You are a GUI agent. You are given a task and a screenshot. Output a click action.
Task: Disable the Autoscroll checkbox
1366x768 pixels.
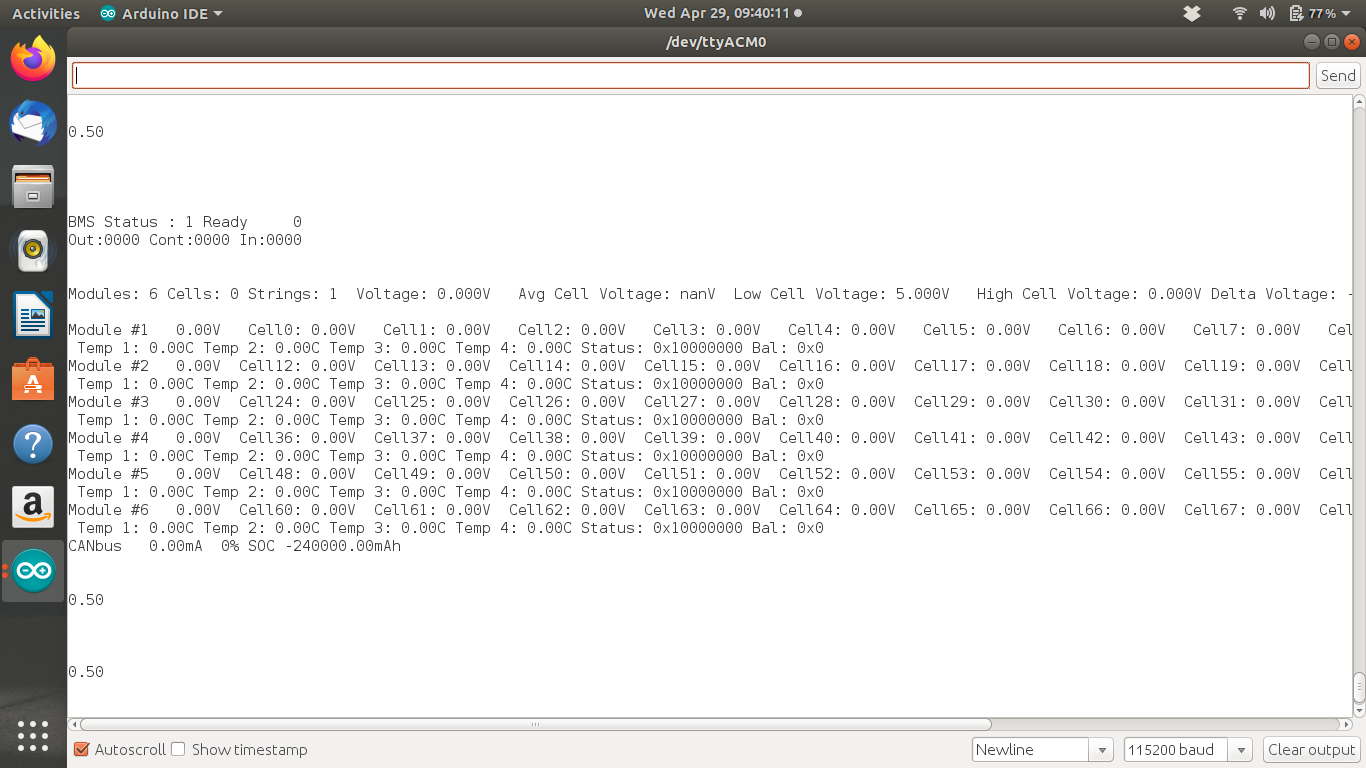(x=82, y=749)
